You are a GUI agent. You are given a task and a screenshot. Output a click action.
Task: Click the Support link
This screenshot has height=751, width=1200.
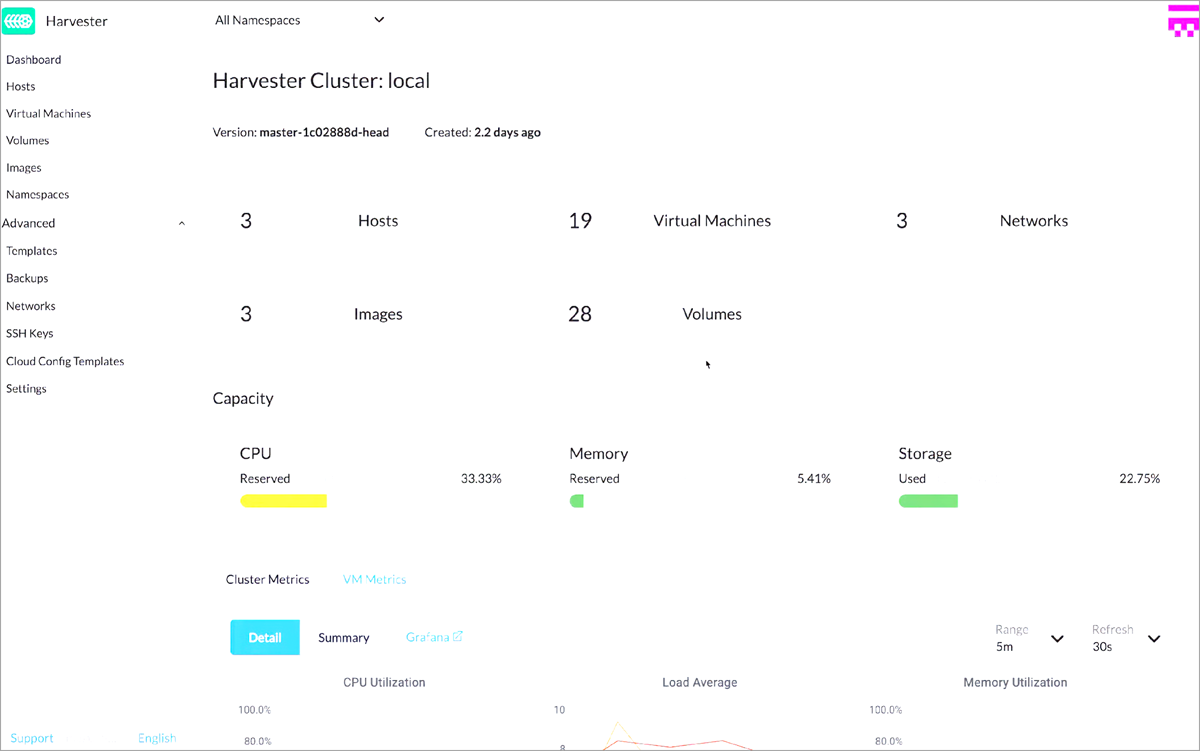32,738
